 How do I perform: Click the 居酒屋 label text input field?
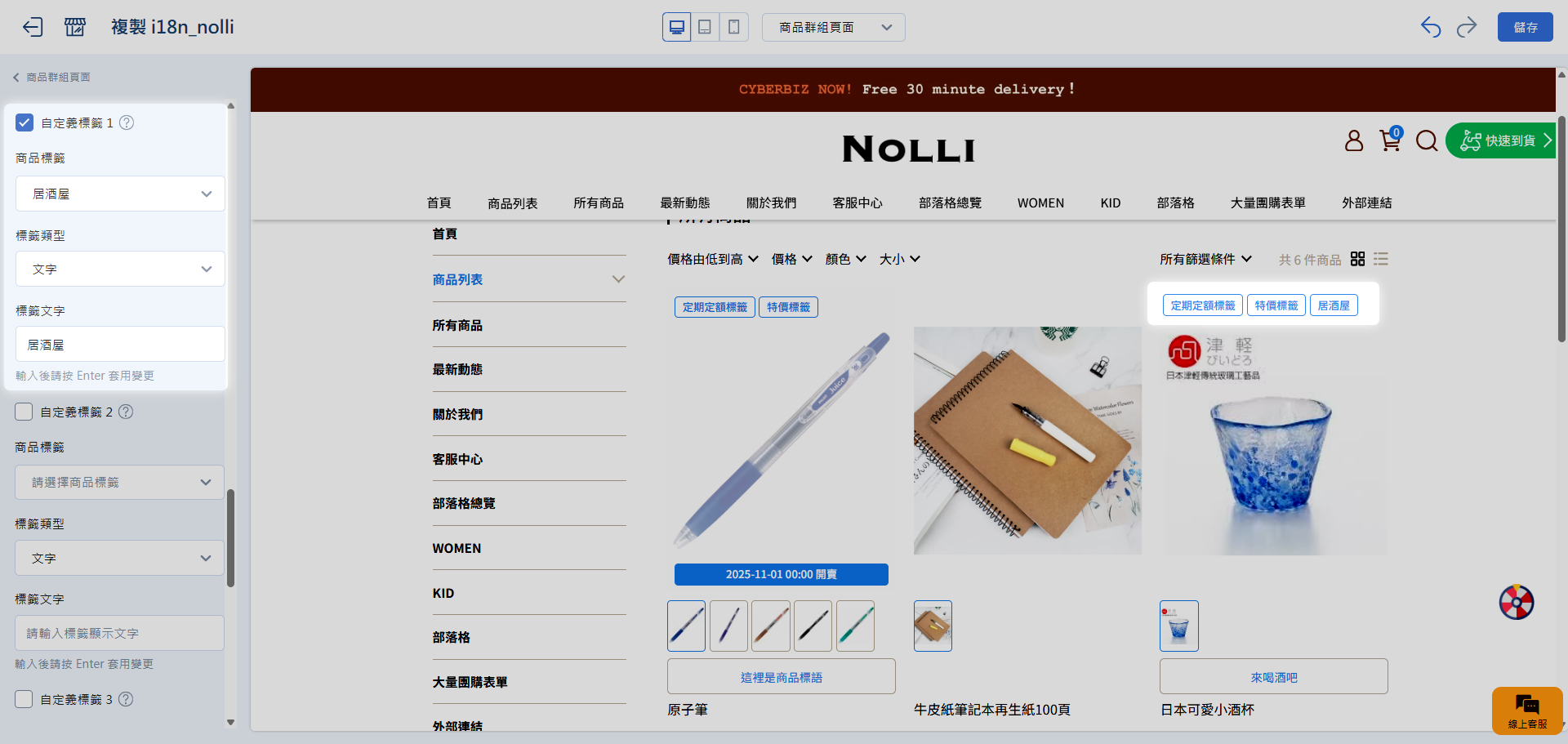[120, 344]
